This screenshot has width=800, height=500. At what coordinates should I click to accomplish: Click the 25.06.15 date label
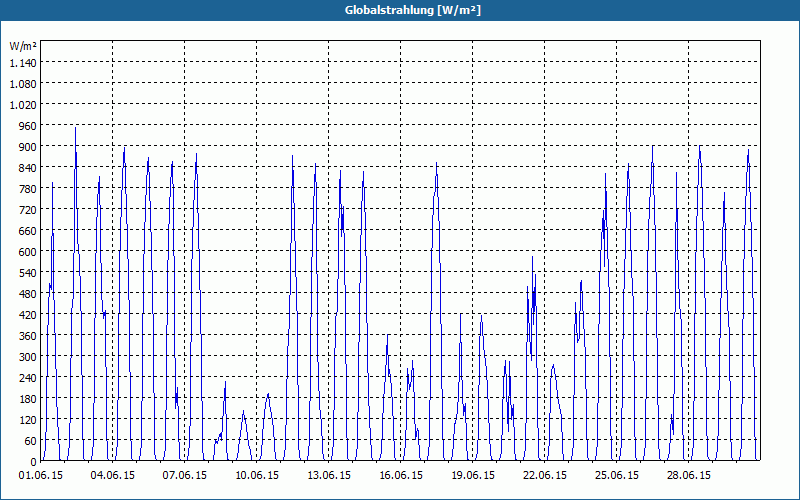616,476
